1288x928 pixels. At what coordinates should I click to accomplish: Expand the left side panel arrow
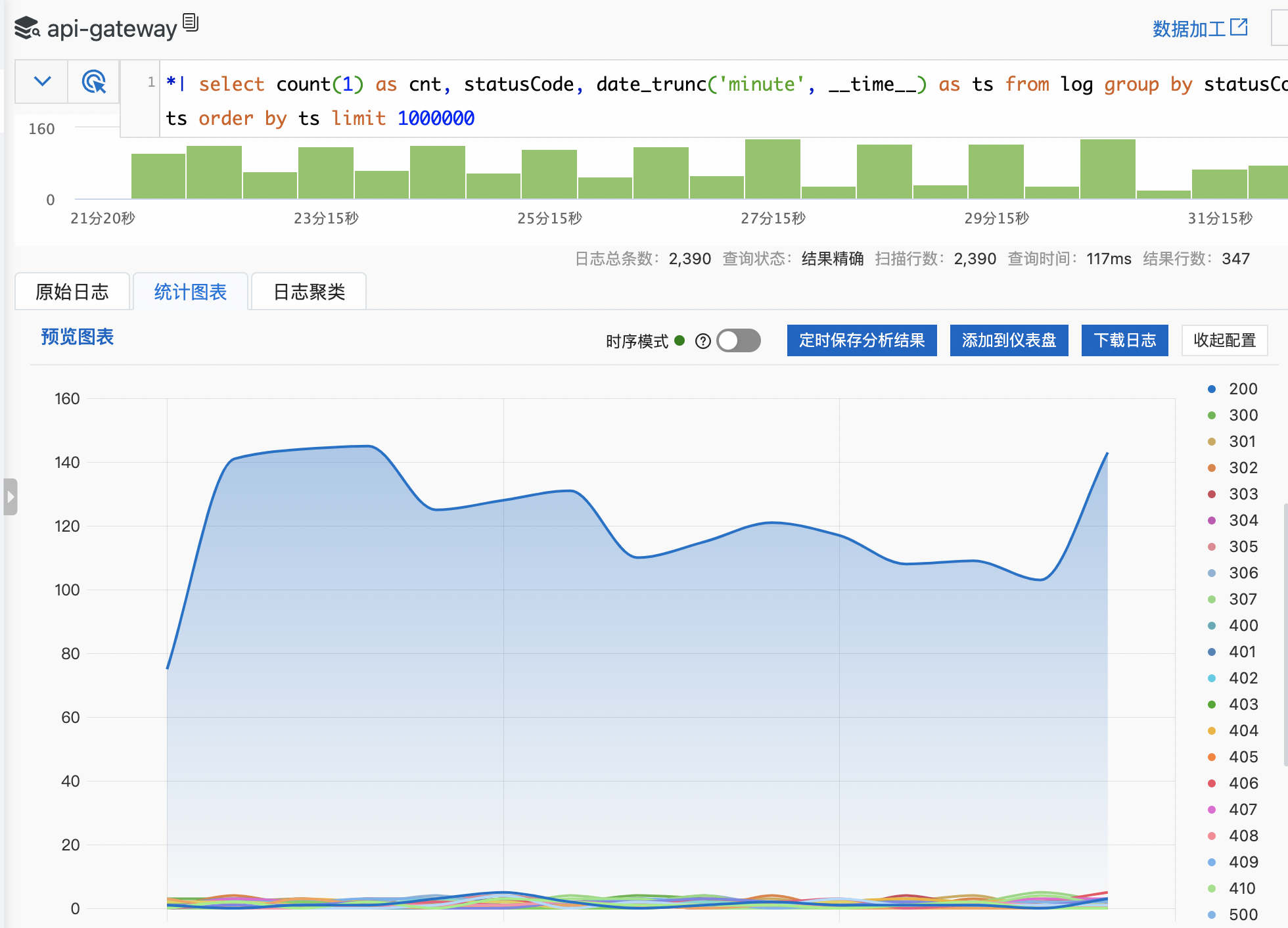(10, 497)
